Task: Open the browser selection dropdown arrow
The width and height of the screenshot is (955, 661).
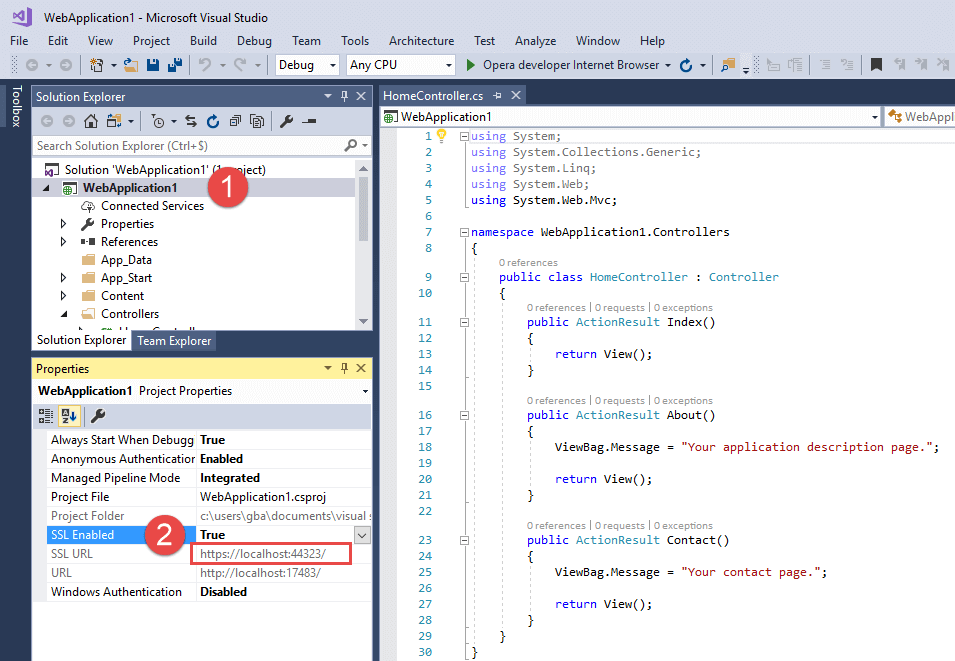Action: (668, 65)
